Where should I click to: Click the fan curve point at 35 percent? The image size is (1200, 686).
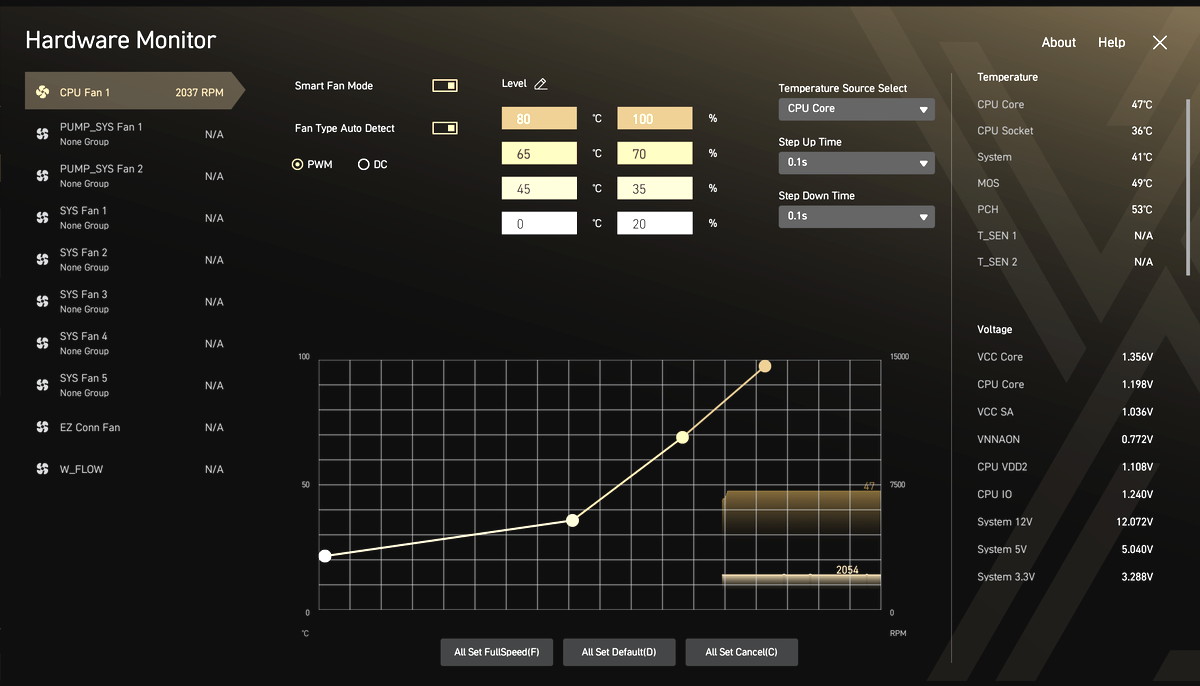(x=572, y=520)
